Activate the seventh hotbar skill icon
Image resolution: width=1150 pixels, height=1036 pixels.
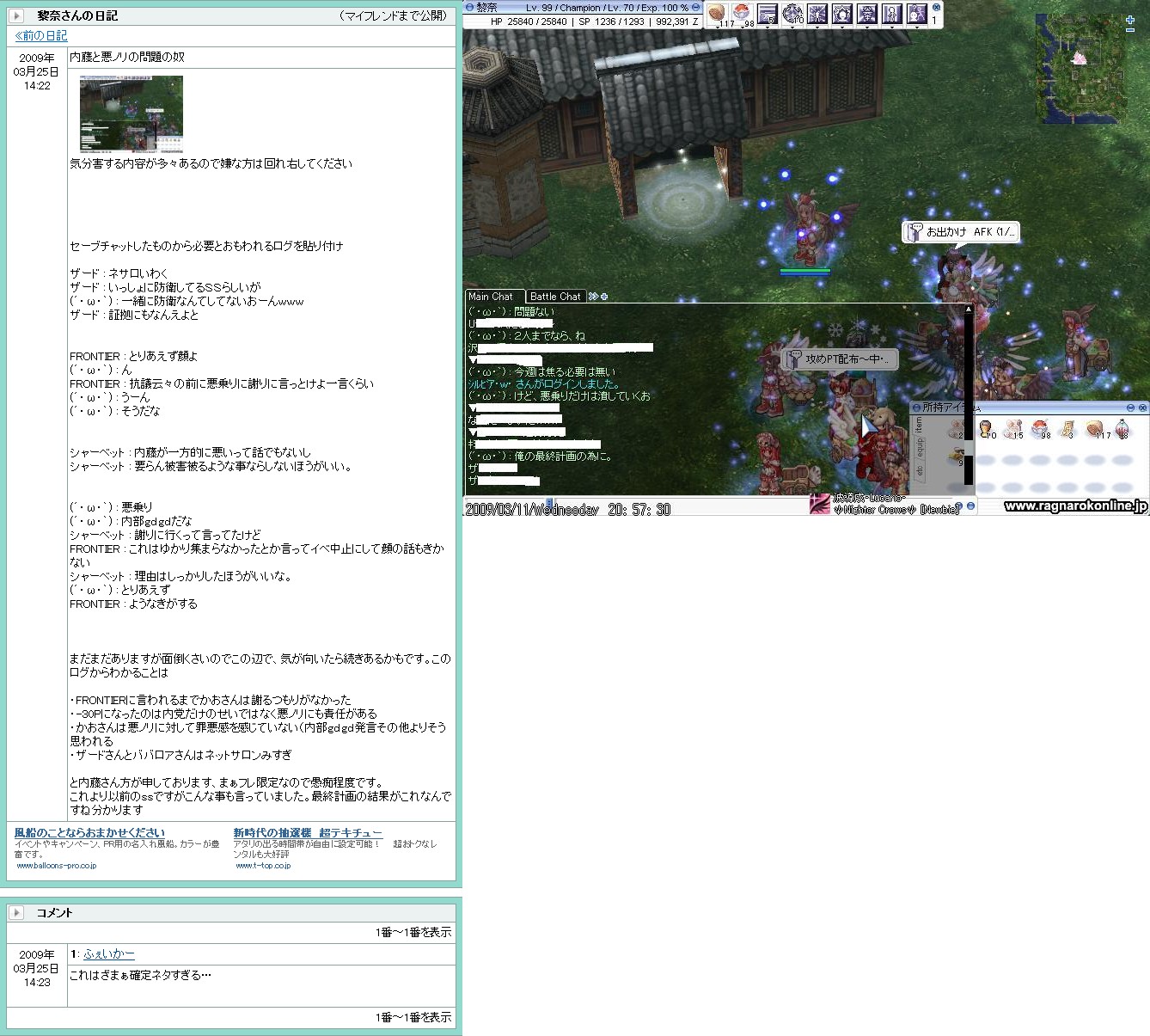pos(866,14)
